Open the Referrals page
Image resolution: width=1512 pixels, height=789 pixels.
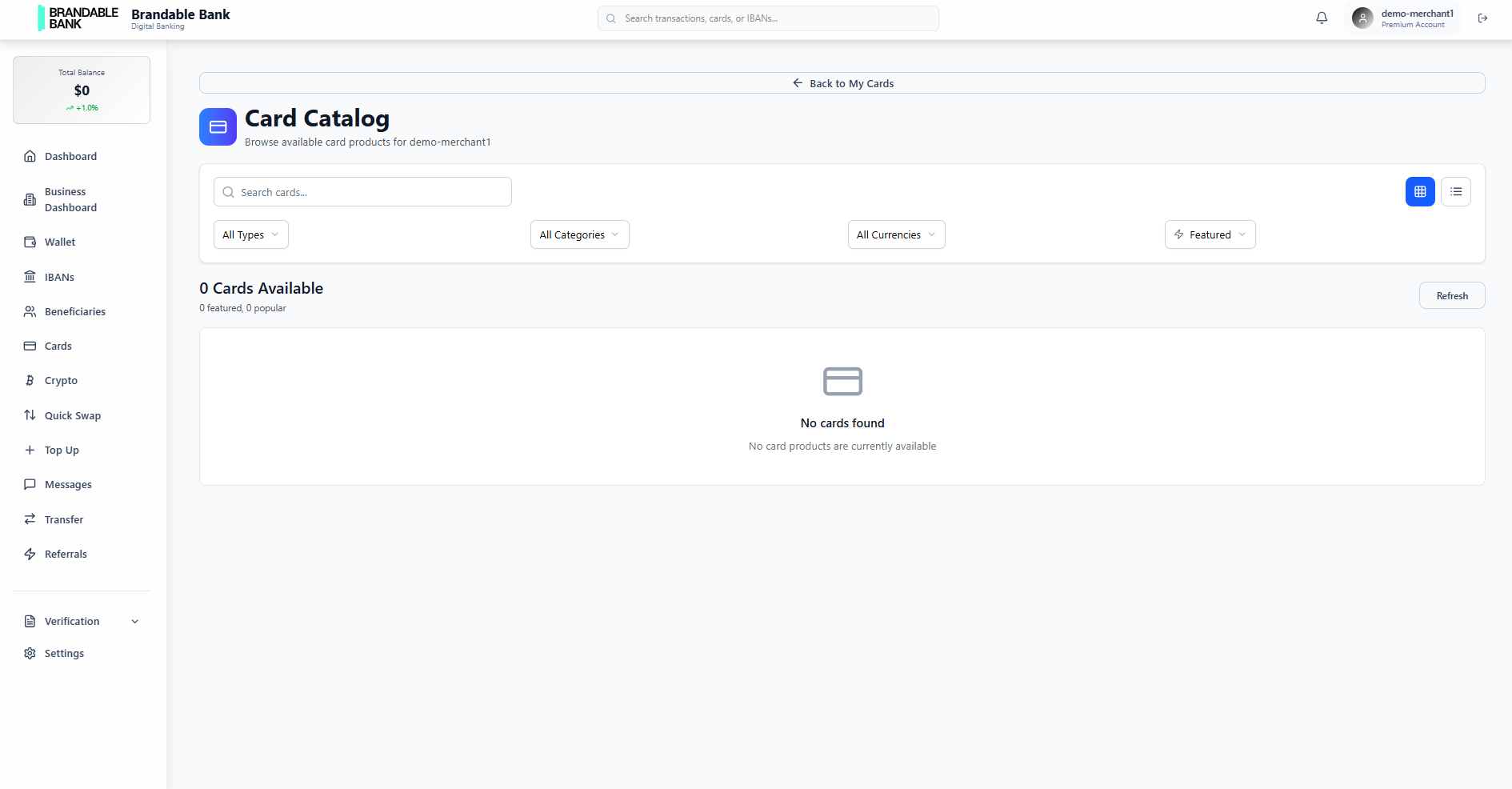coord(66,553)
